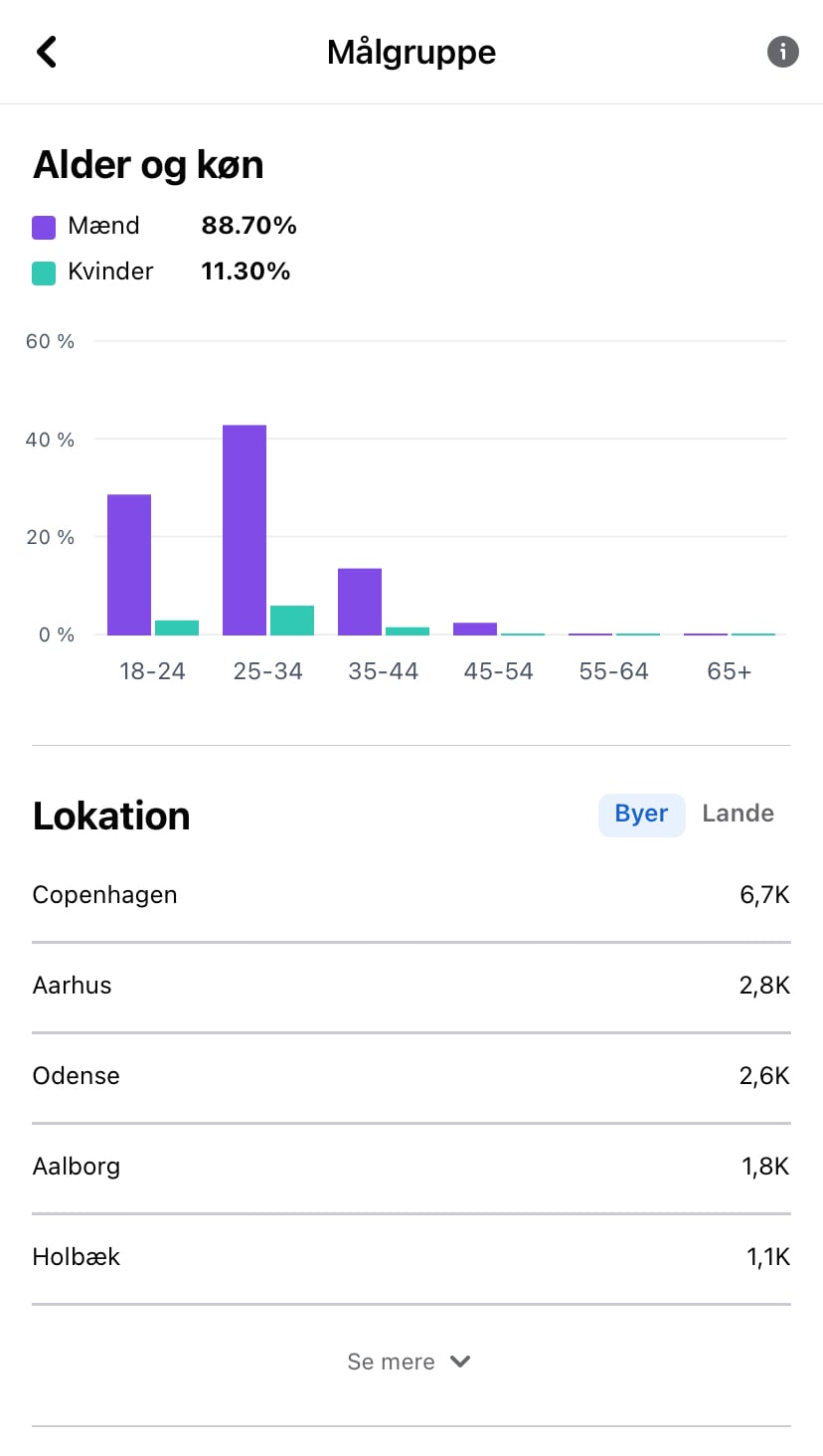The image size is (823, 1456).
Task: Select the Holbæk location row
Action: (x=411, y=1257)
